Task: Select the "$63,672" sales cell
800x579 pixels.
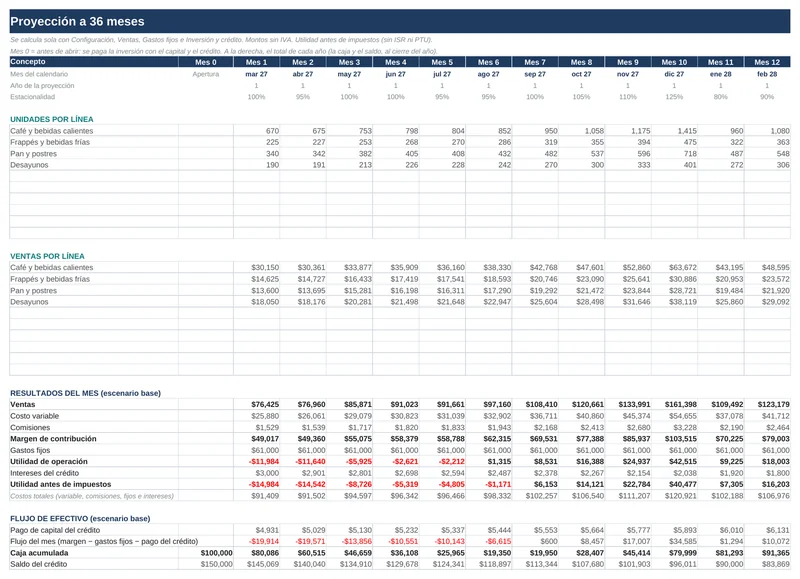Action: pos(674,267)
